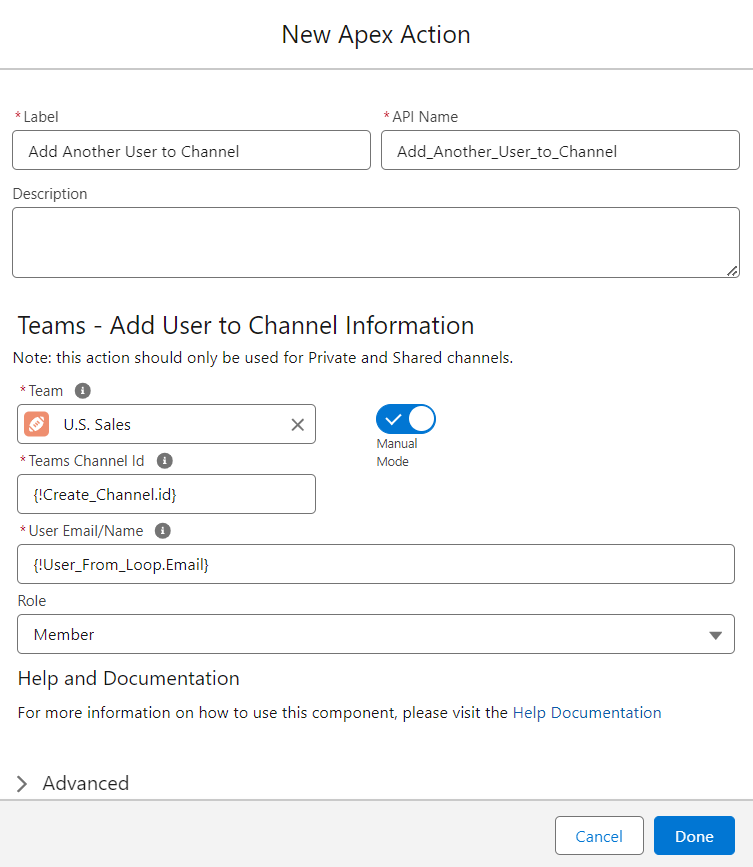
Task: Expand the Advanced section
Action: click(x=74, y=784)
